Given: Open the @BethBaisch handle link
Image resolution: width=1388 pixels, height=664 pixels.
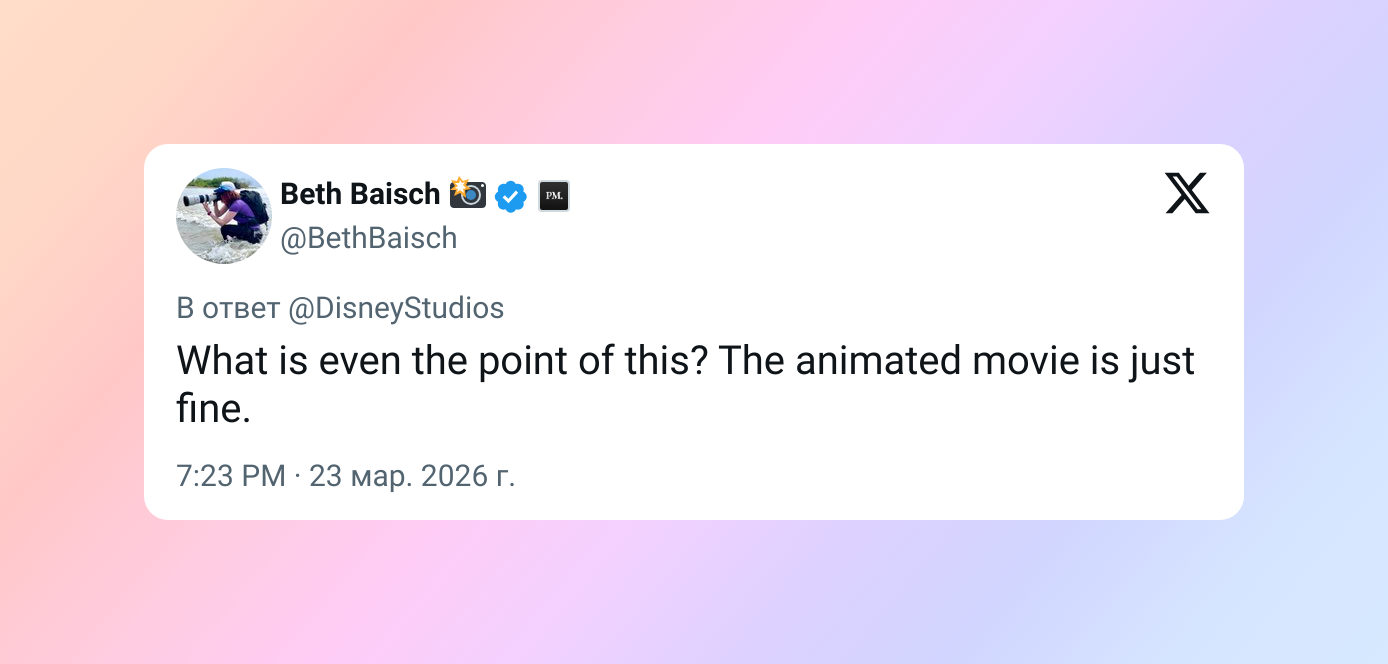Looking at the screenshot, I should click(x=368, y=238).
